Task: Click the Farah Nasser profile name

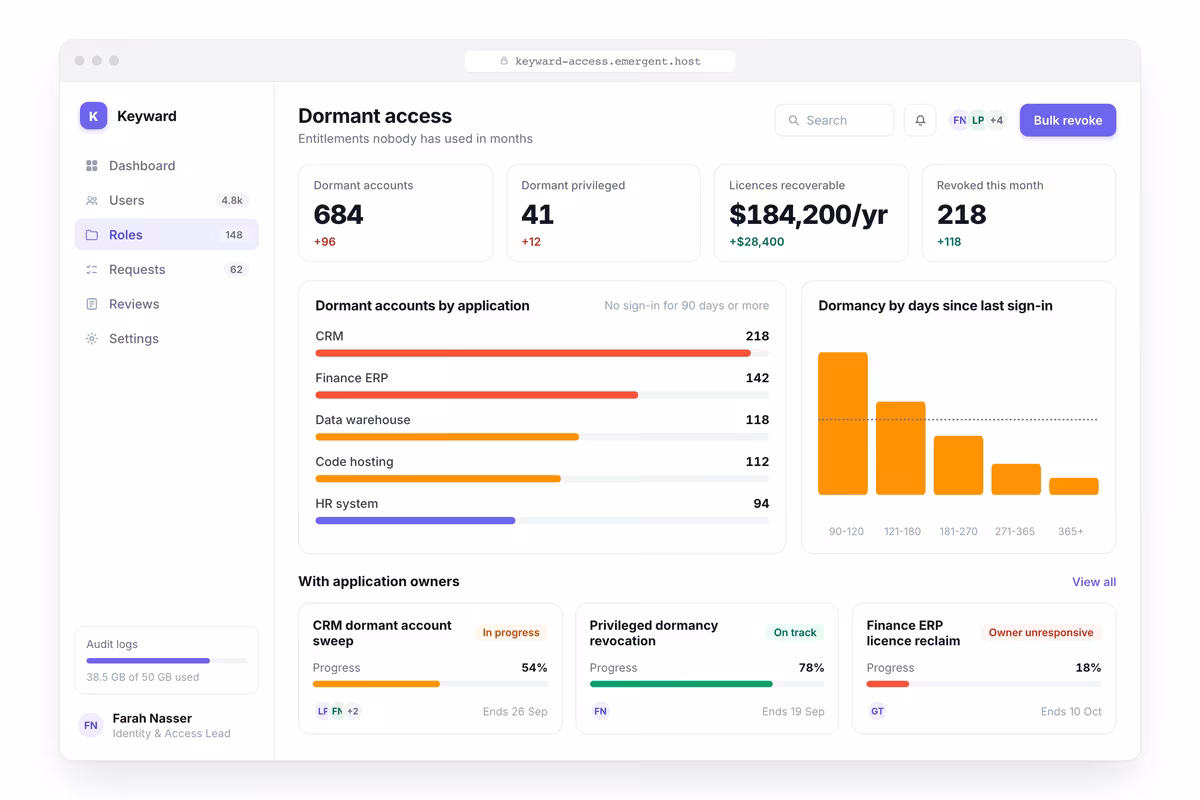Action: point(152,718)
